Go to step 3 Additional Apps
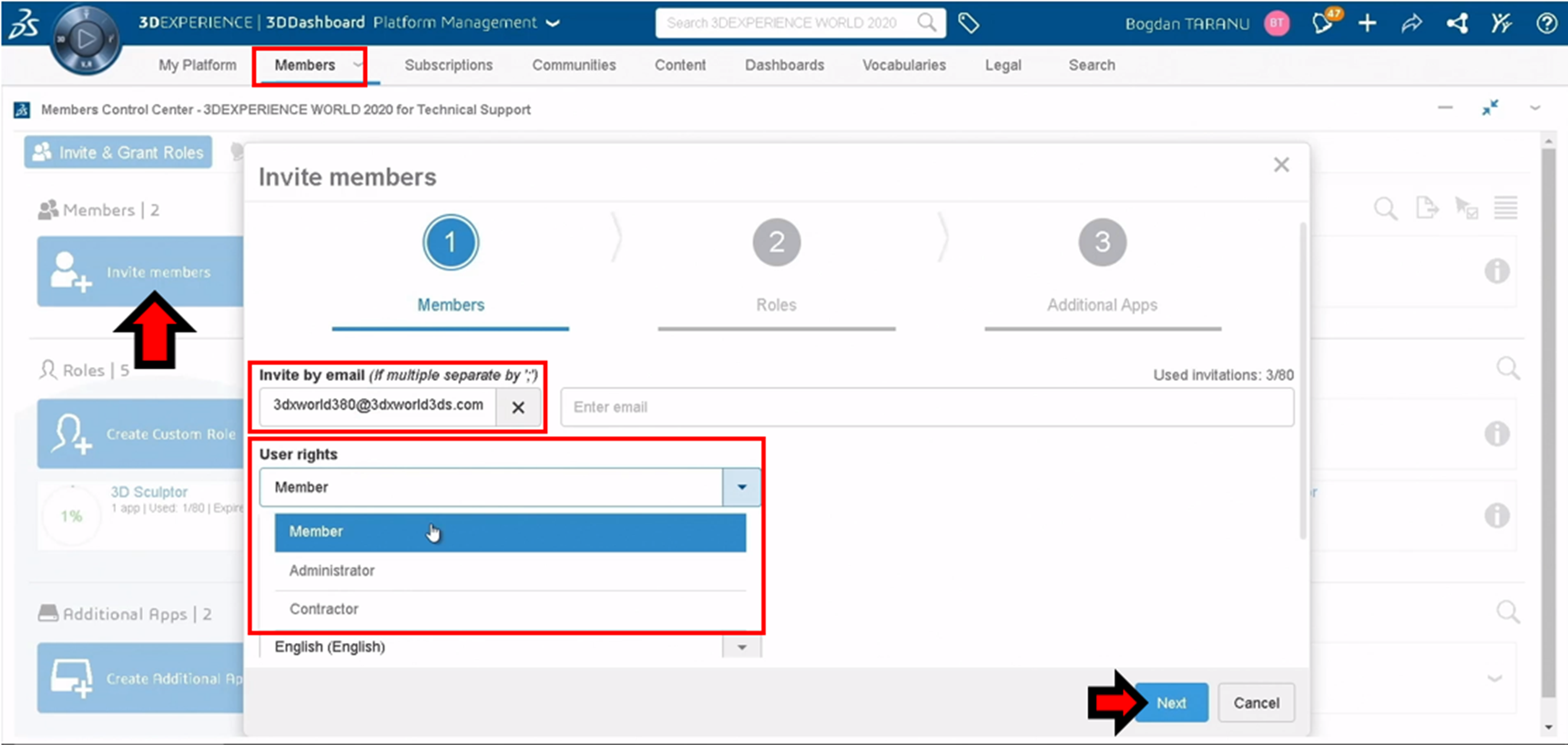The width and height of the screenshot is (1568, 745). coord(1103,242)
